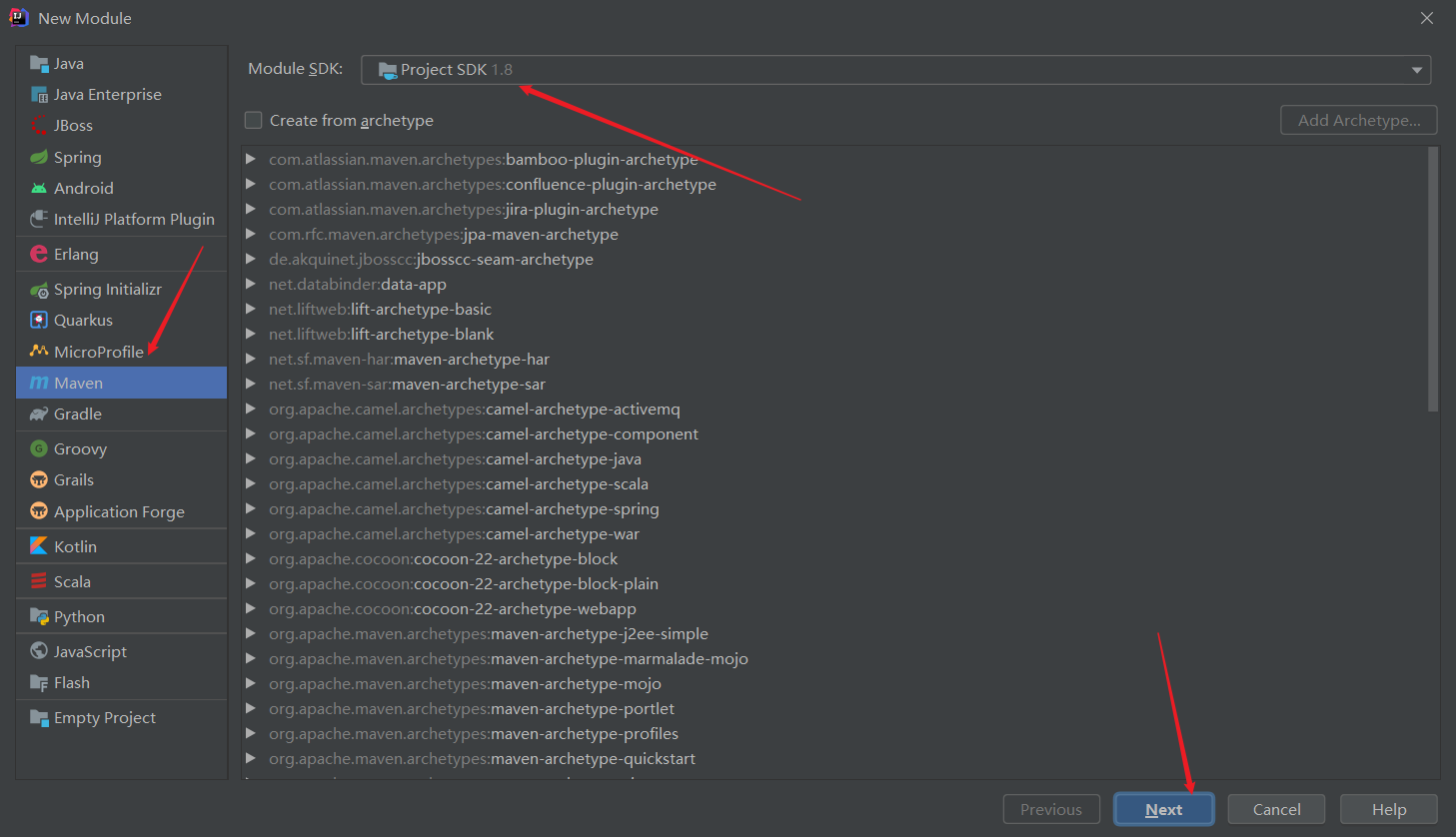This screenshot has width=1456, height=837.
Task: Select cocoon-22-archetype-block-plain row
Action: (x=835, y=583)
